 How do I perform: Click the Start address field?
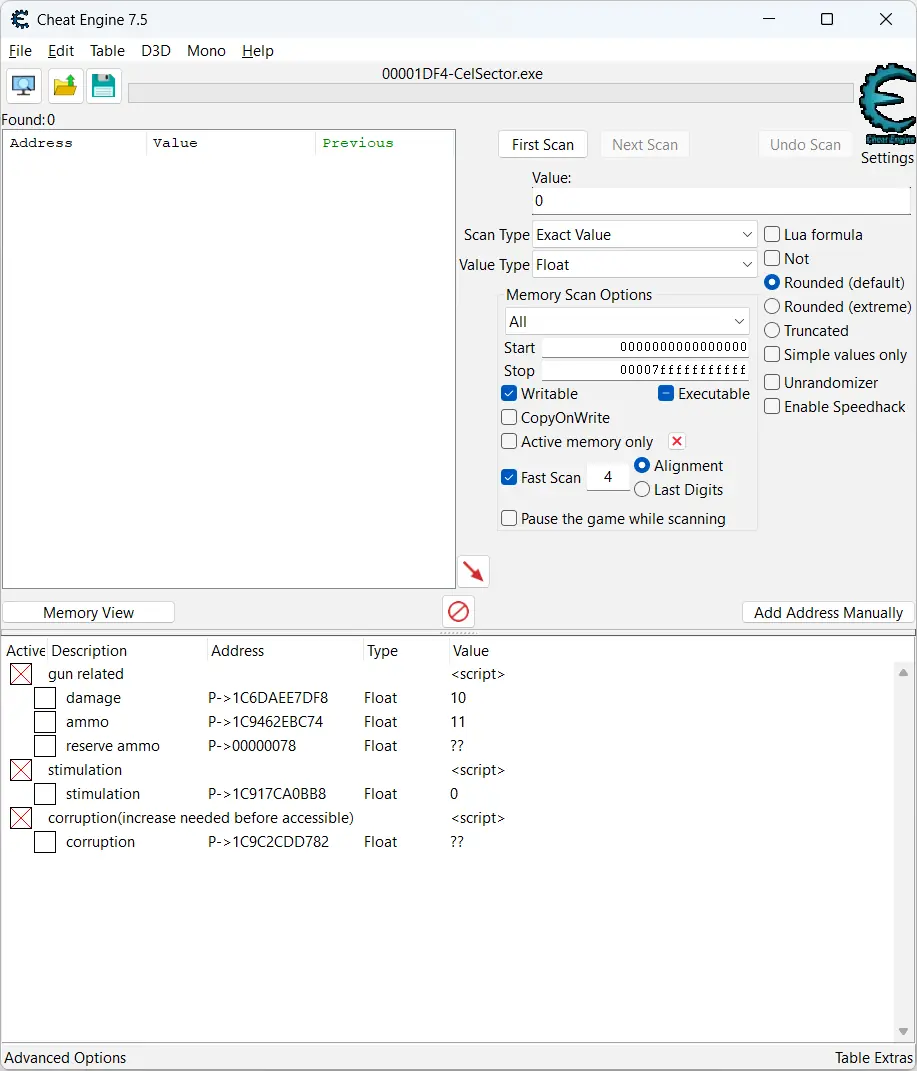645,347
